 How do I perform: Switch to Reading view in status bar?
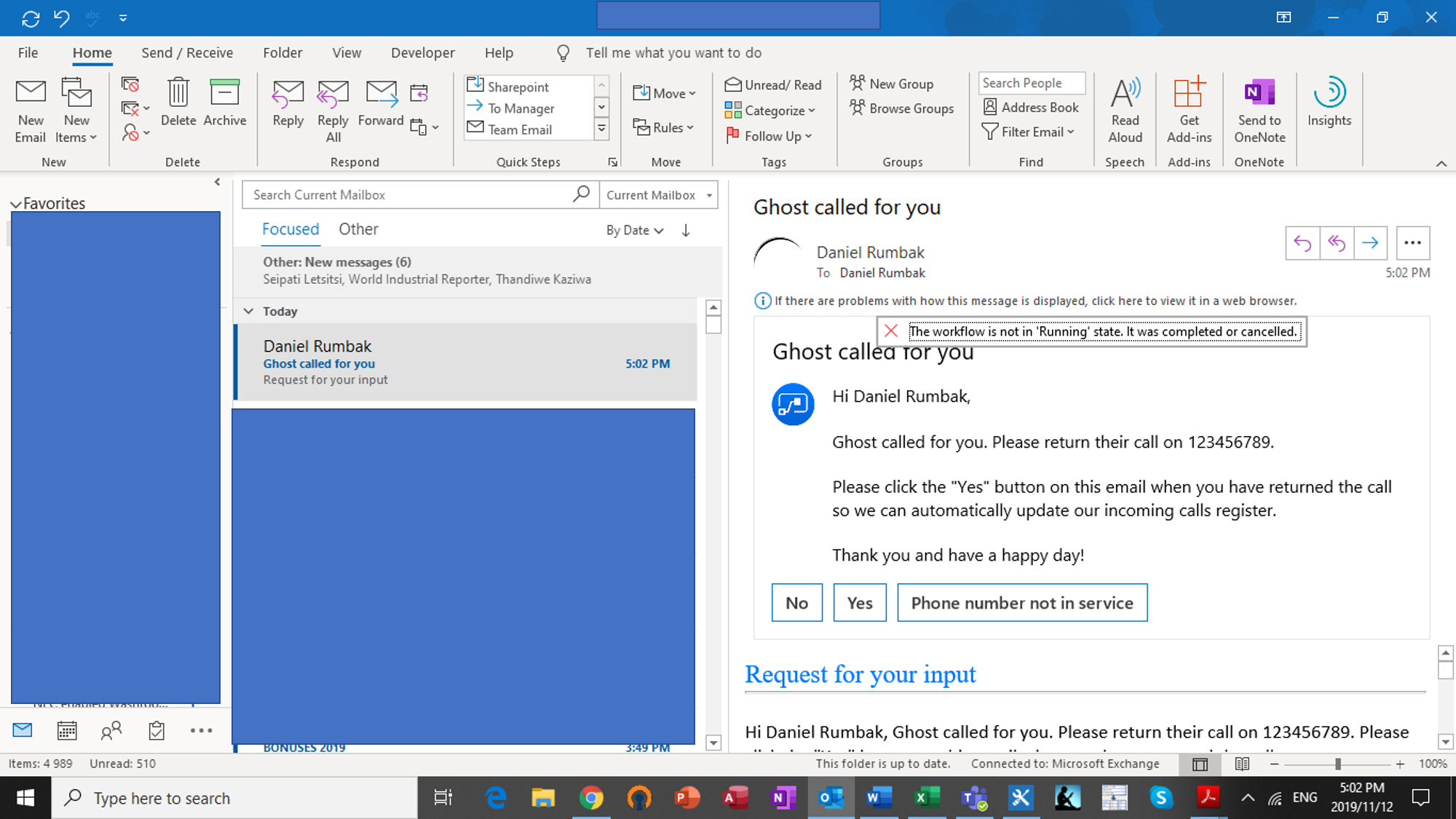[1242, 764]
